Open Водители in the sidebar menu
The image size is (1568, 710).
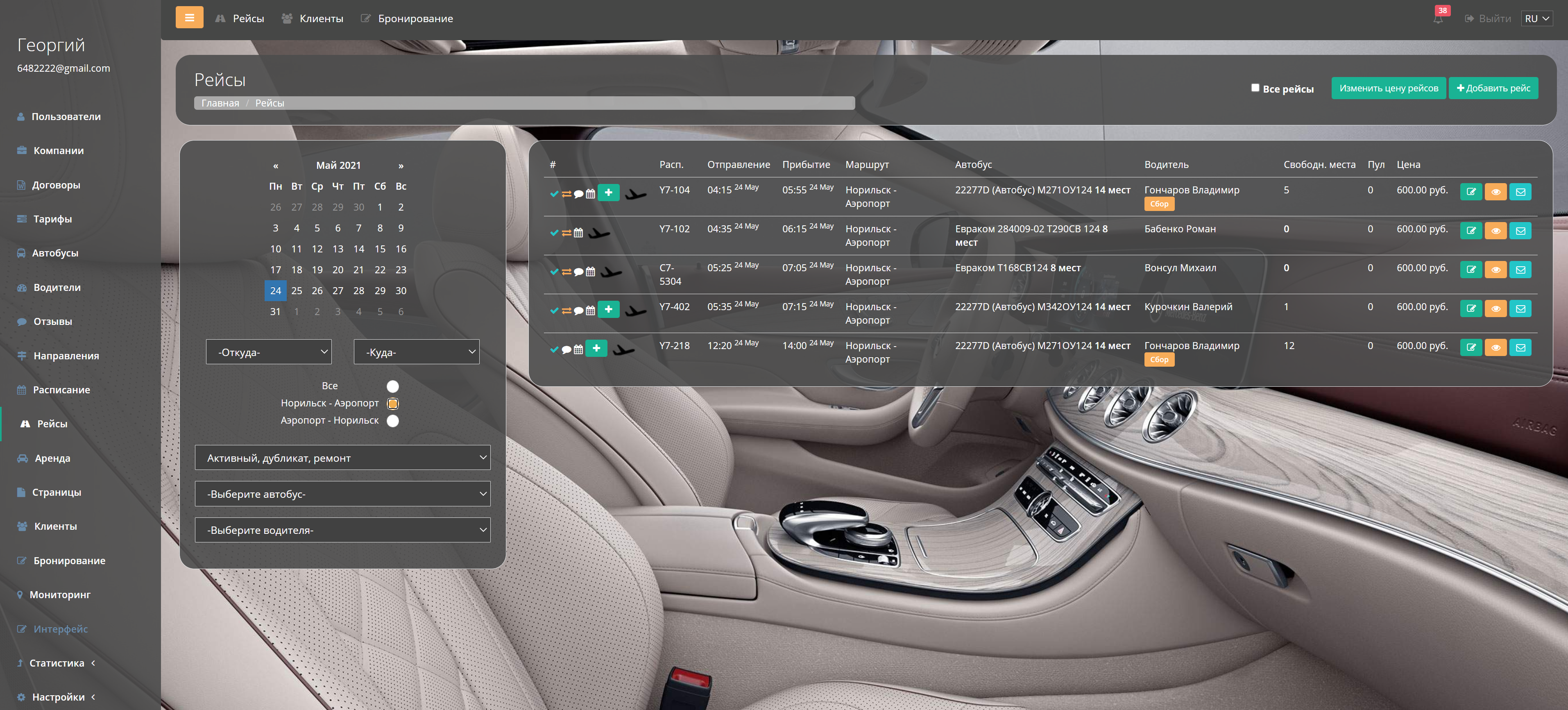(57, 288)
